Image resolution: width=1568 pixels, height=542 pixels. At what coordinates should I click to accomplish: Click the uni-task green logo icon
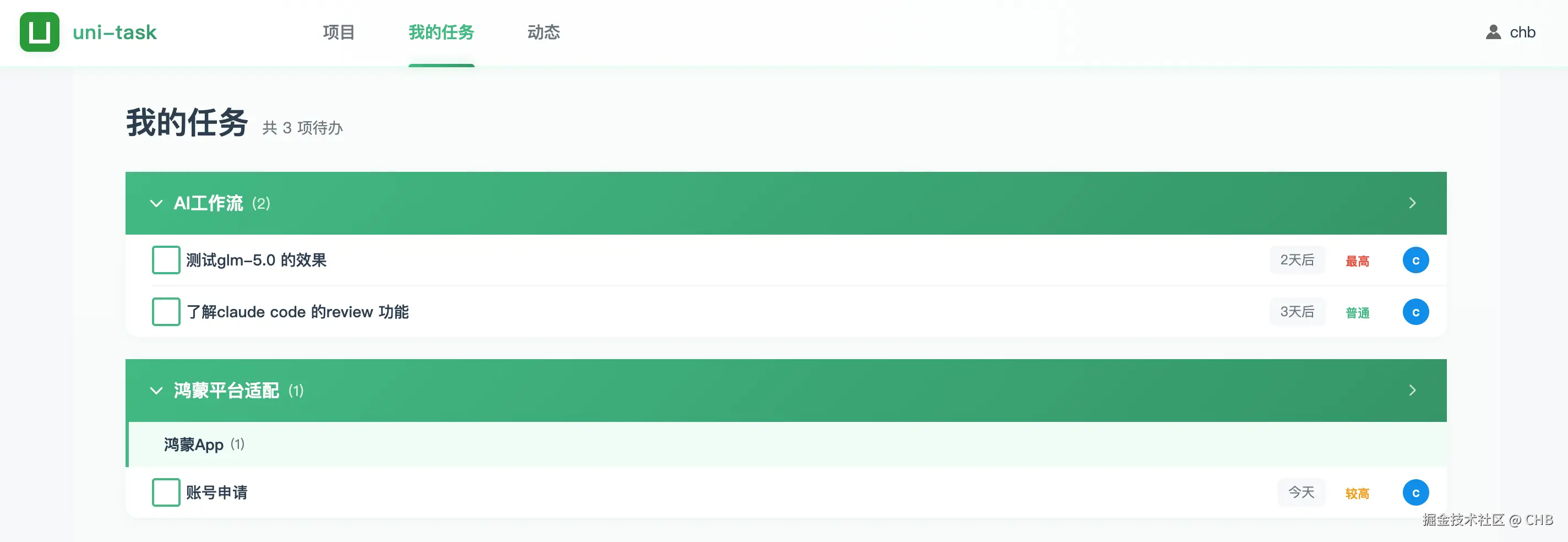(40, 32)
